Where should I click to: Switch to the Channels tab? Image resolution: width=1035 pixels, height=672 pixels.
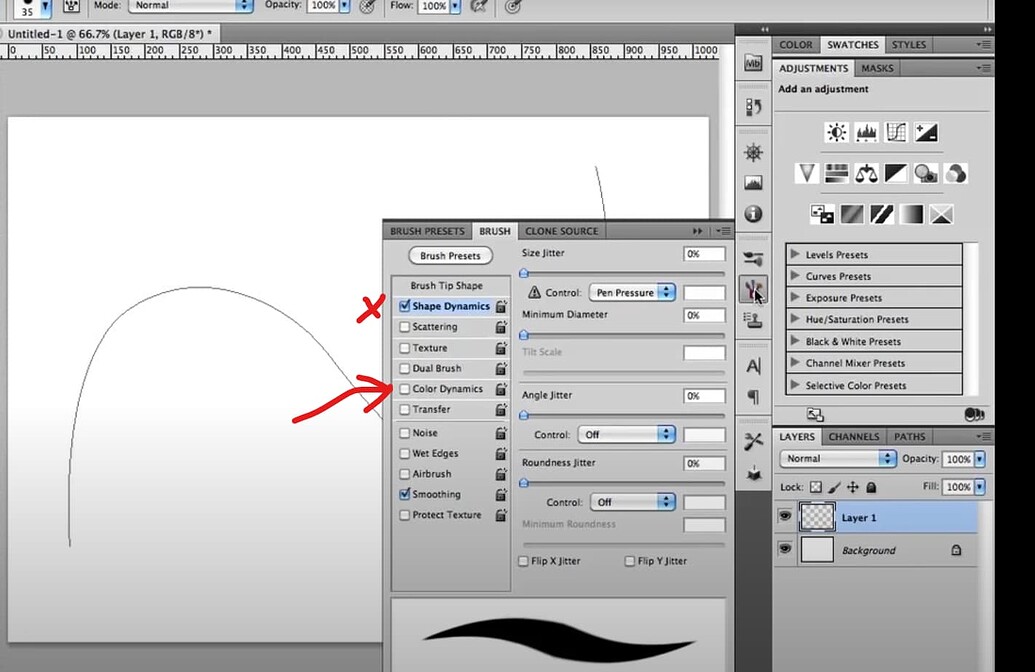[x=853, y=436]
